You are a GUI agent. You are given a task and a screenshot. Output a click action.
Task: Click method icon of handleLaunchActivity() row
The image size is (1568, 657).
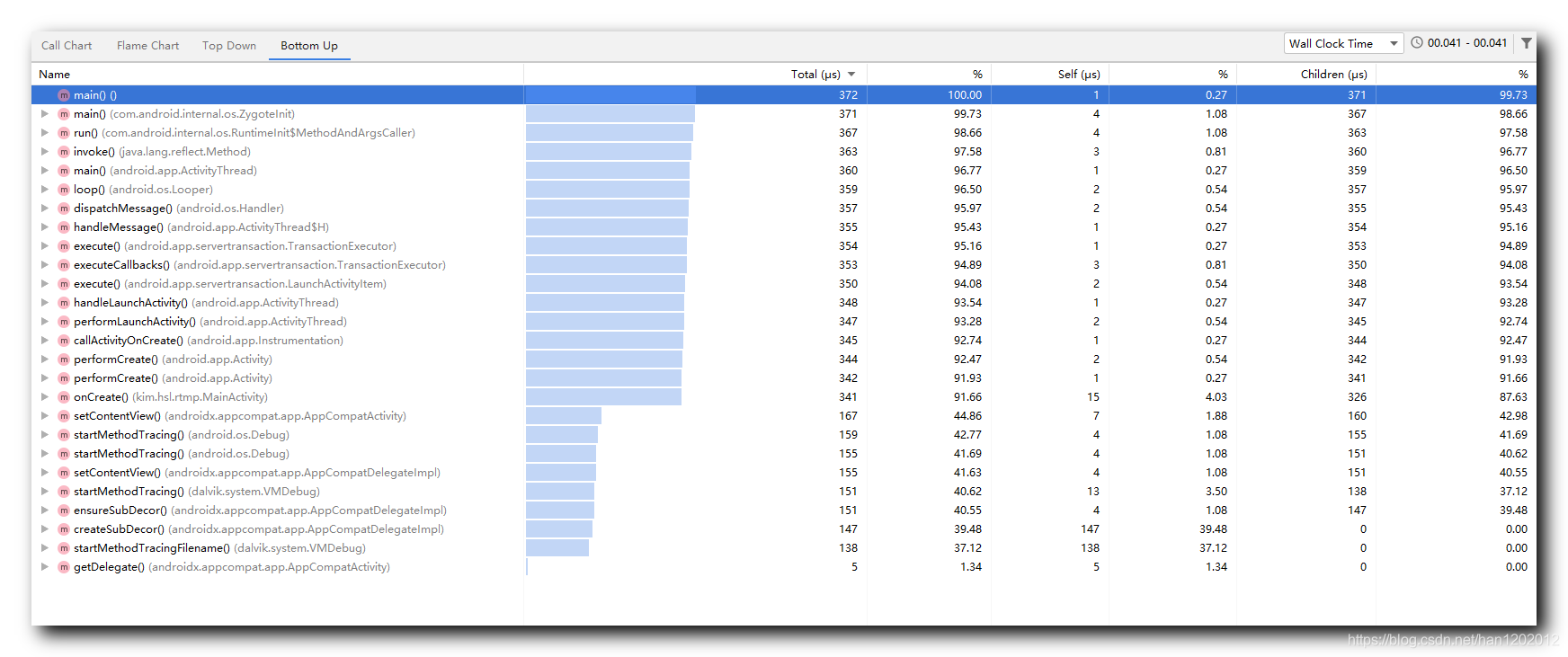coord(64,303)
